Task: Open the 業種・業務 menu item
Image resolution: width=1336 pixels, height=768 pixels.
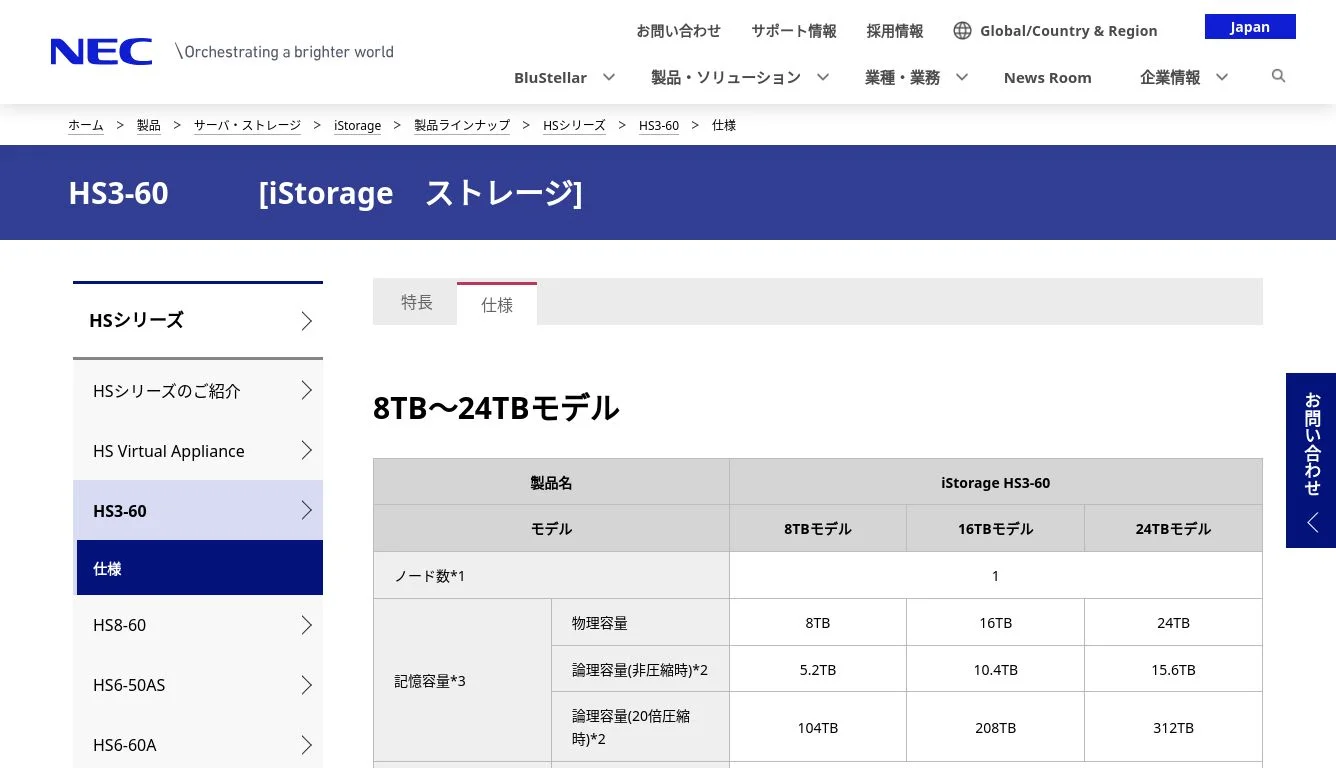Action: point(902,77)
